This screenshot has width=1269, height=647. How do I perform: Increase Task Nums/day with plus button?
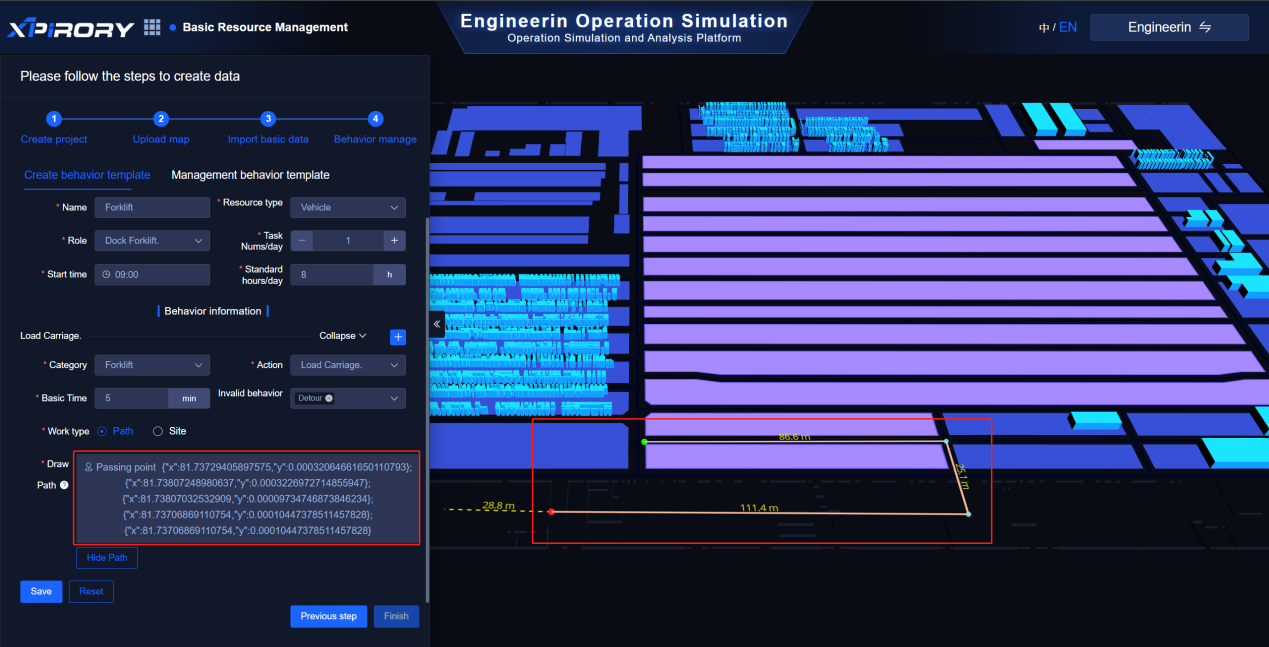[395, 241]
